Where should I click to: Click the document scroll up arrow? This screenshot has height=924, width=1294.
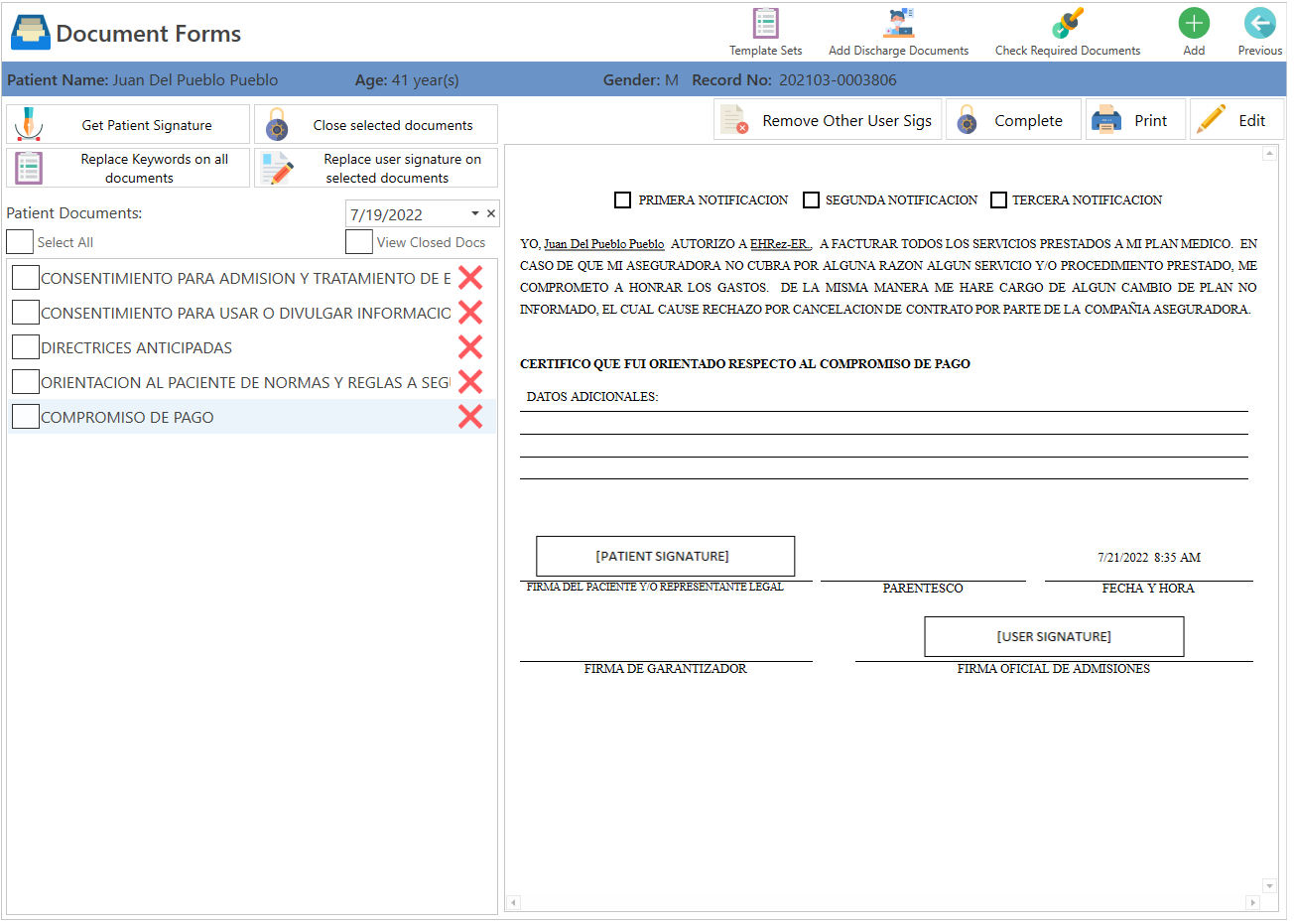tap(1269, 154)
